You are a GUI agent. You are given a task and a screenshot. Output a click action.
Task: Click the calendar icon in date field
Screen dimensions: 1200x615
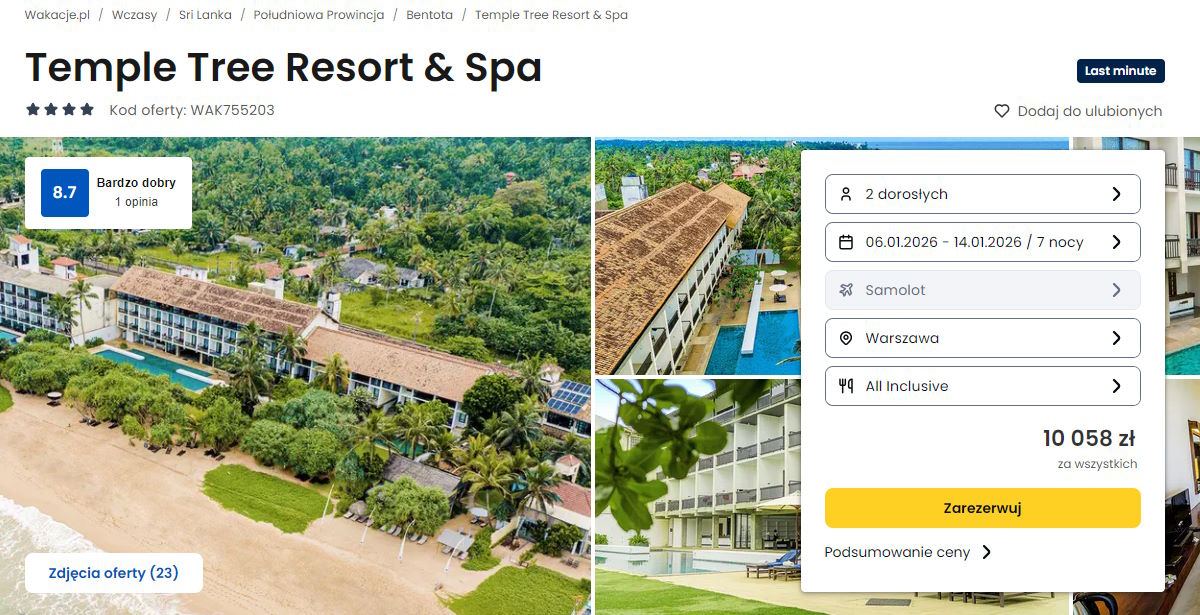(846, 242)
